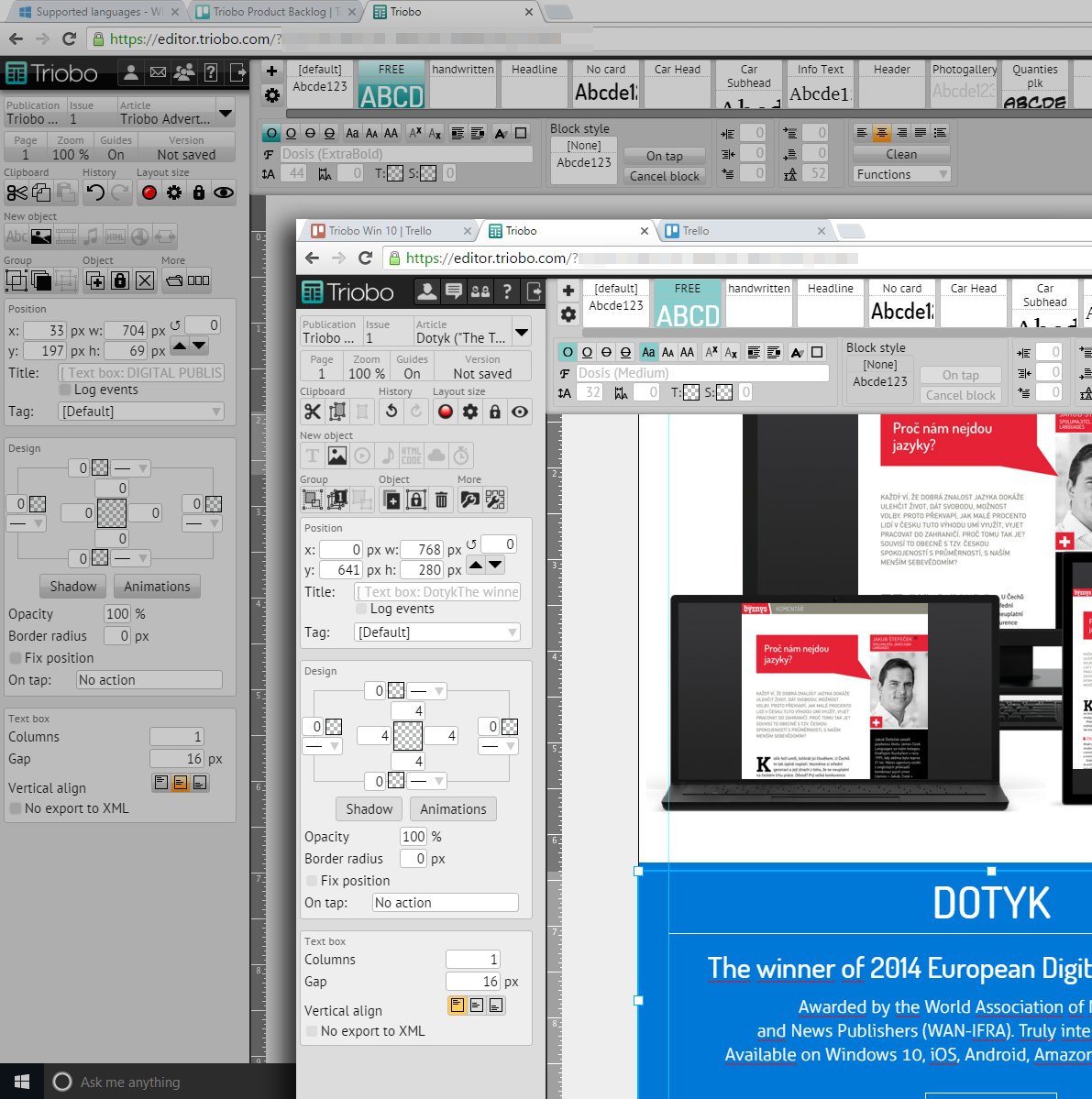Click the Title input field in front window
The image size is (1092, 1099).
coord(437,591)
